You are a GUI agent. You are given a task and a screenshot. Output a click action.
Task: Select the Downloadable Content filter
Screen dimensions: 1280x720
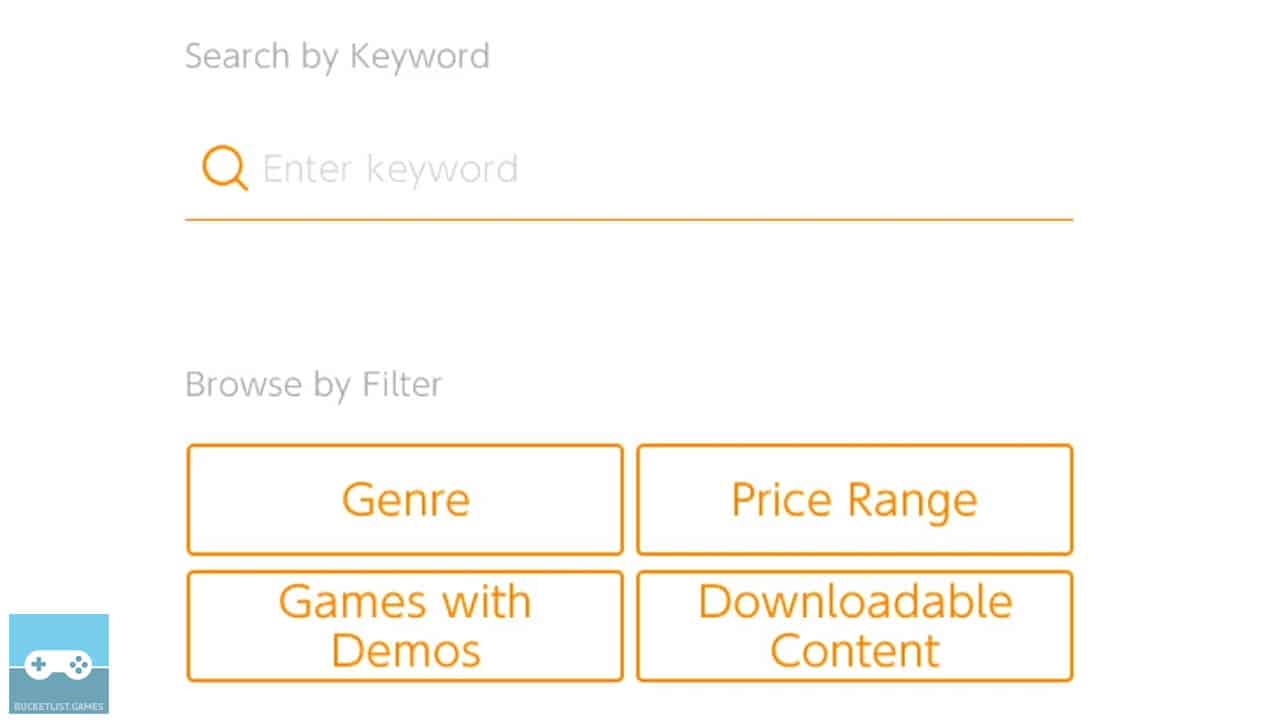tap(854, 626)
